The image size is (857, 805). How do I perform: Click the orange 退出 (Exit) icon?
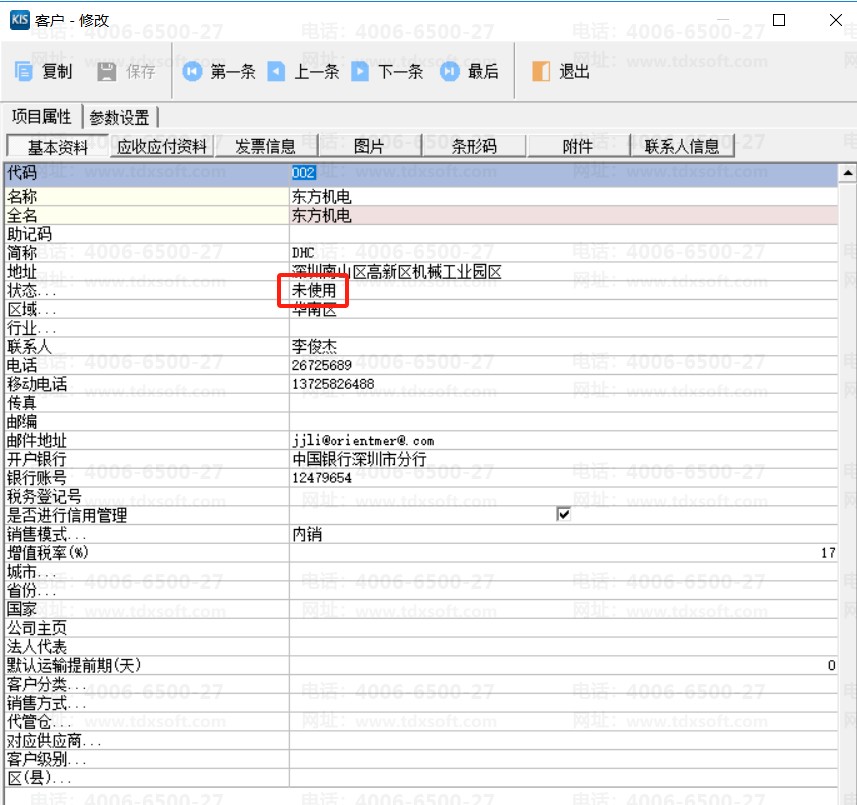click(x=539, y=71)
